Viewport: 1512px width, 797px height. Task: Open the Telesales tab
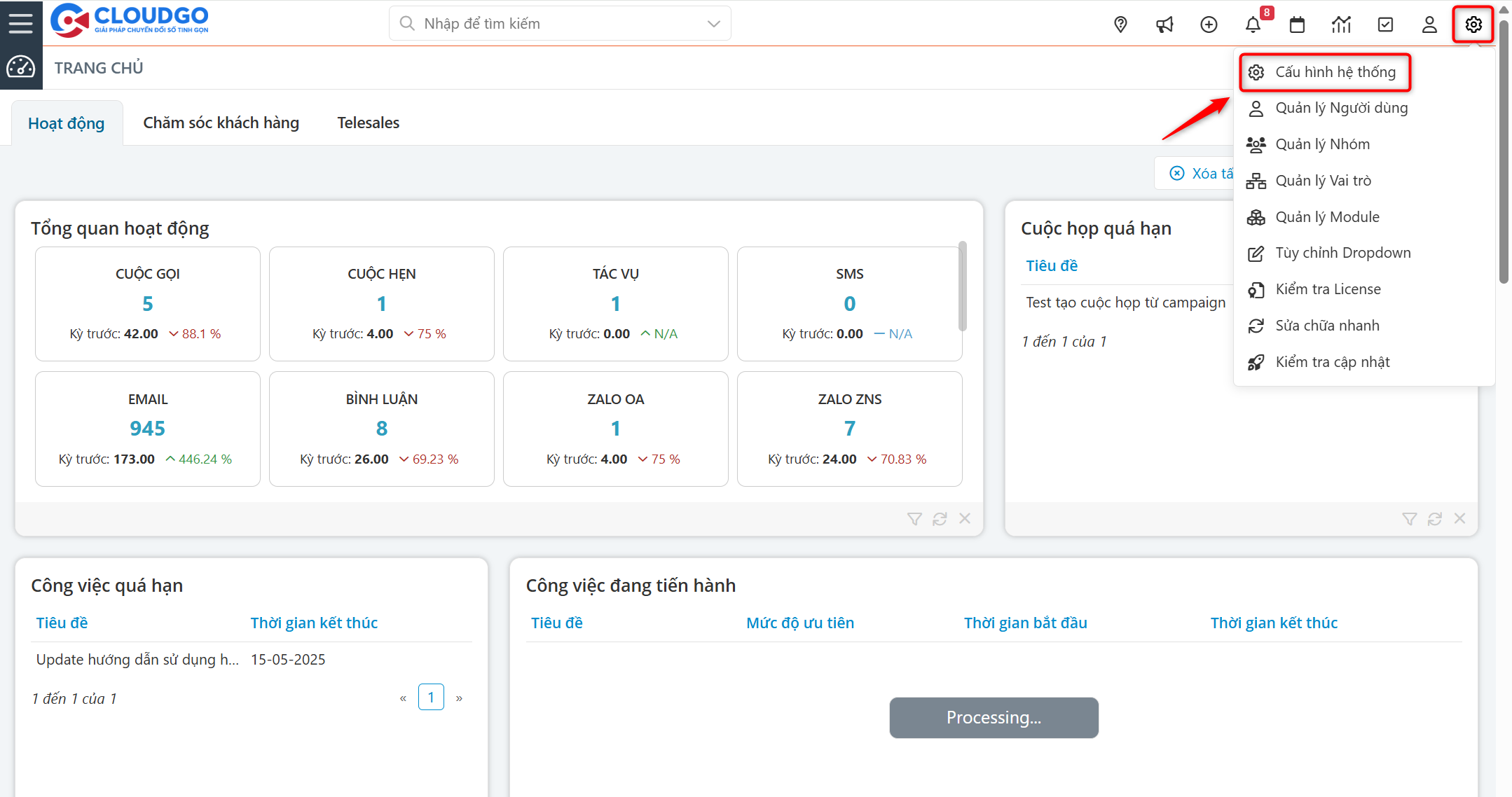point(368,123)
